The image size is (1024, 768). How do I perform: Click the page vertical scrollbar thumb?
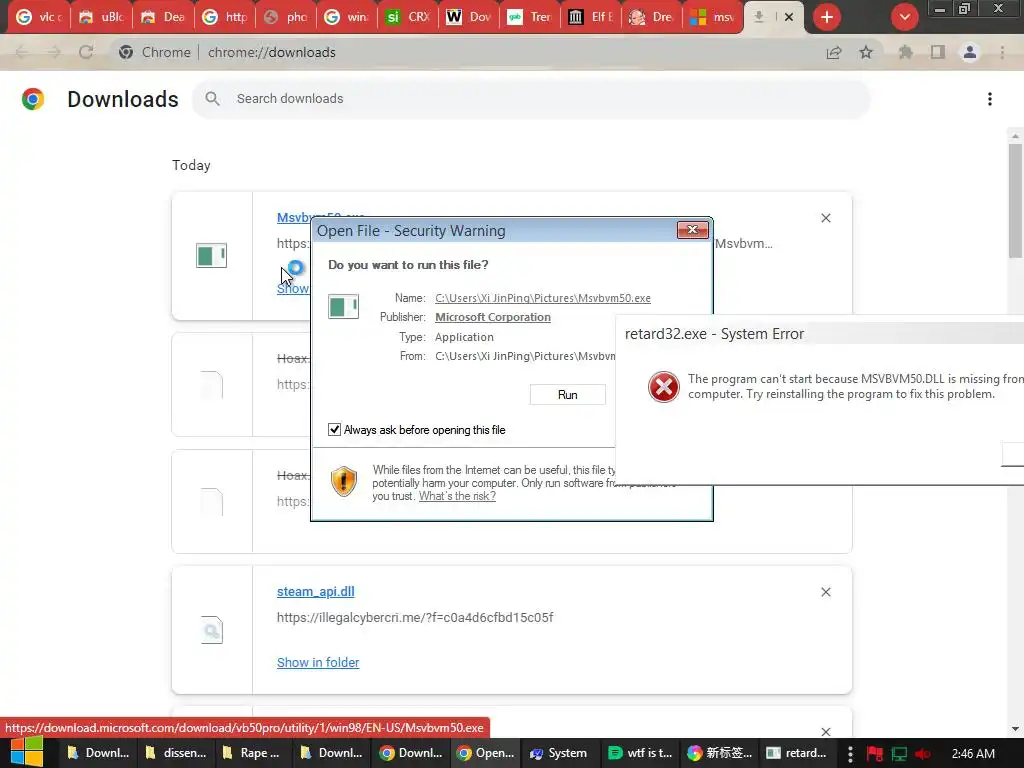click(1015, 200)
